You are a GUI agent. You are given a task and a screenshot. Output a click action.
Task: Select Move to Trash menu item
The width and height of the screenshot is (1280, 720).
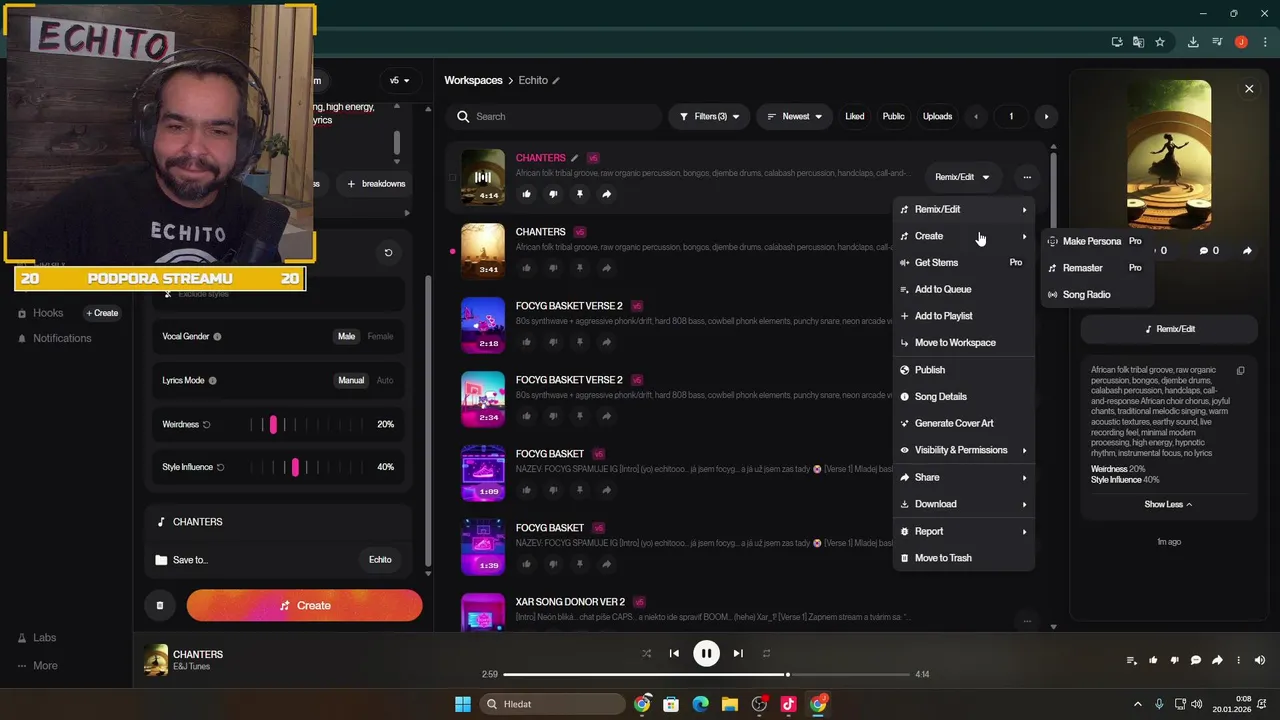pyautogui.click(x=963, y=558)
